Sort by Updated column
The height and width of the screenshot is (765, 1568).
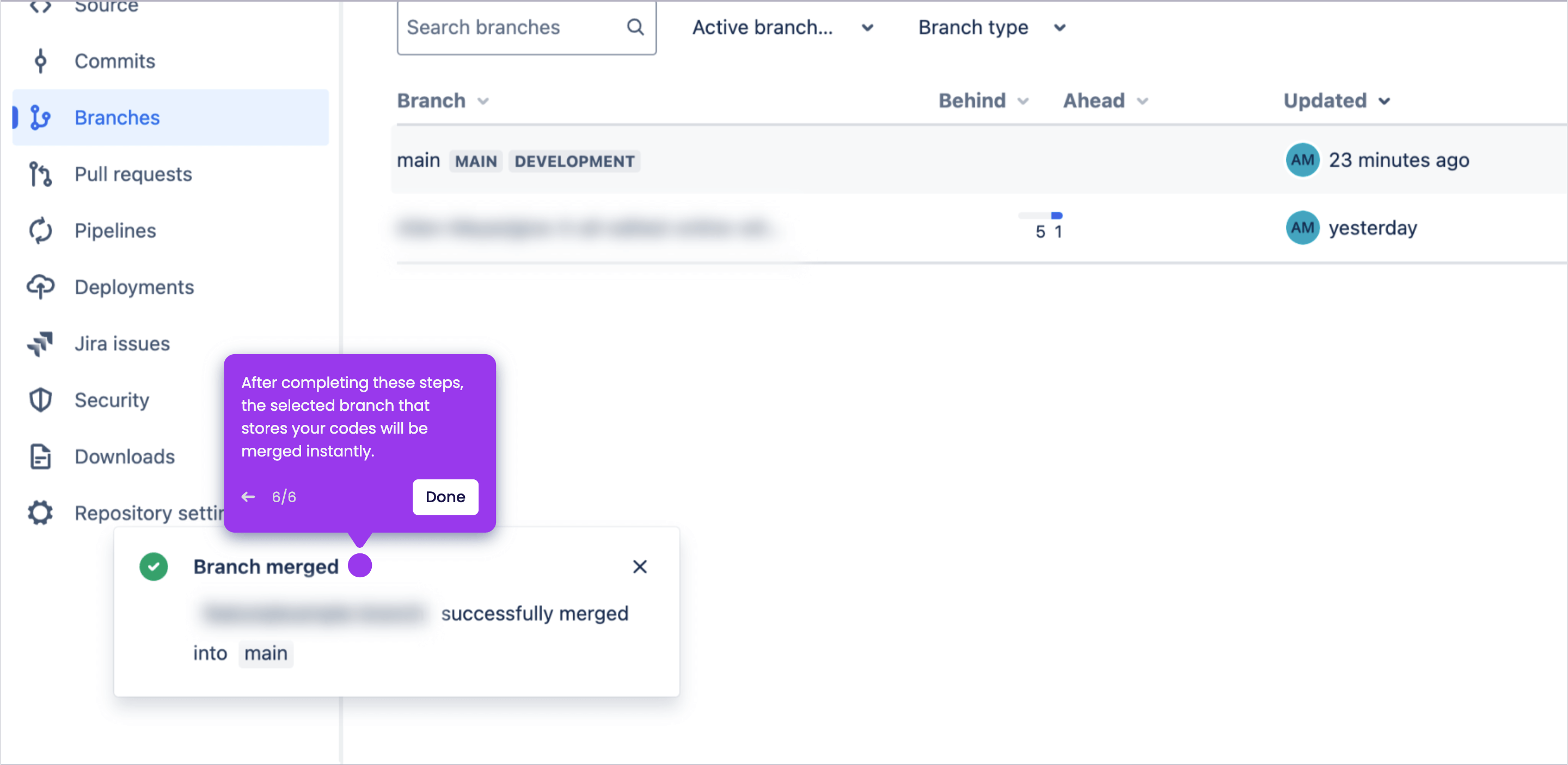coord(1337,100)
